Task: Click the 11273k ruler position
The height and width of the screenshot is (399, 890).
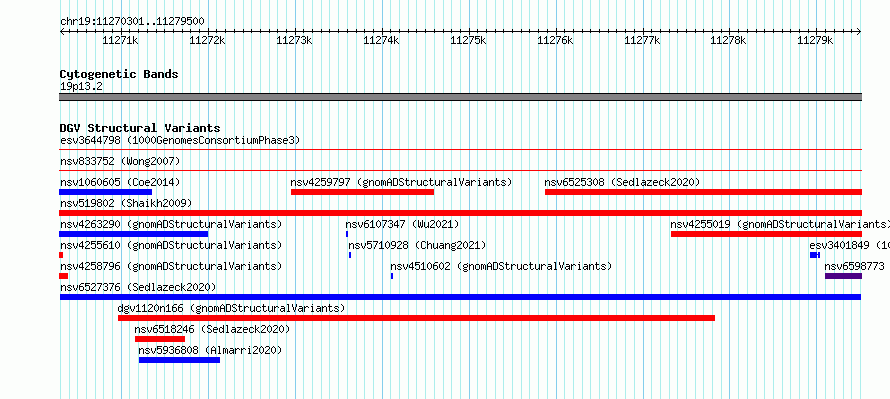Action: pyautogui.click(x=294, y=40)
